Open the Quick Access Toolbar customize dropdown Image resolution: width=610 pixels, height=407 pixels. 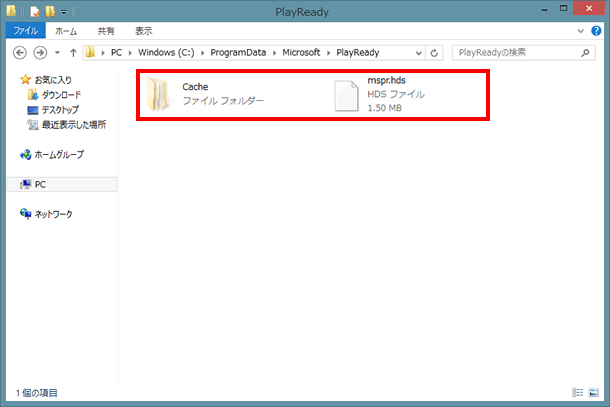[63, 12]
